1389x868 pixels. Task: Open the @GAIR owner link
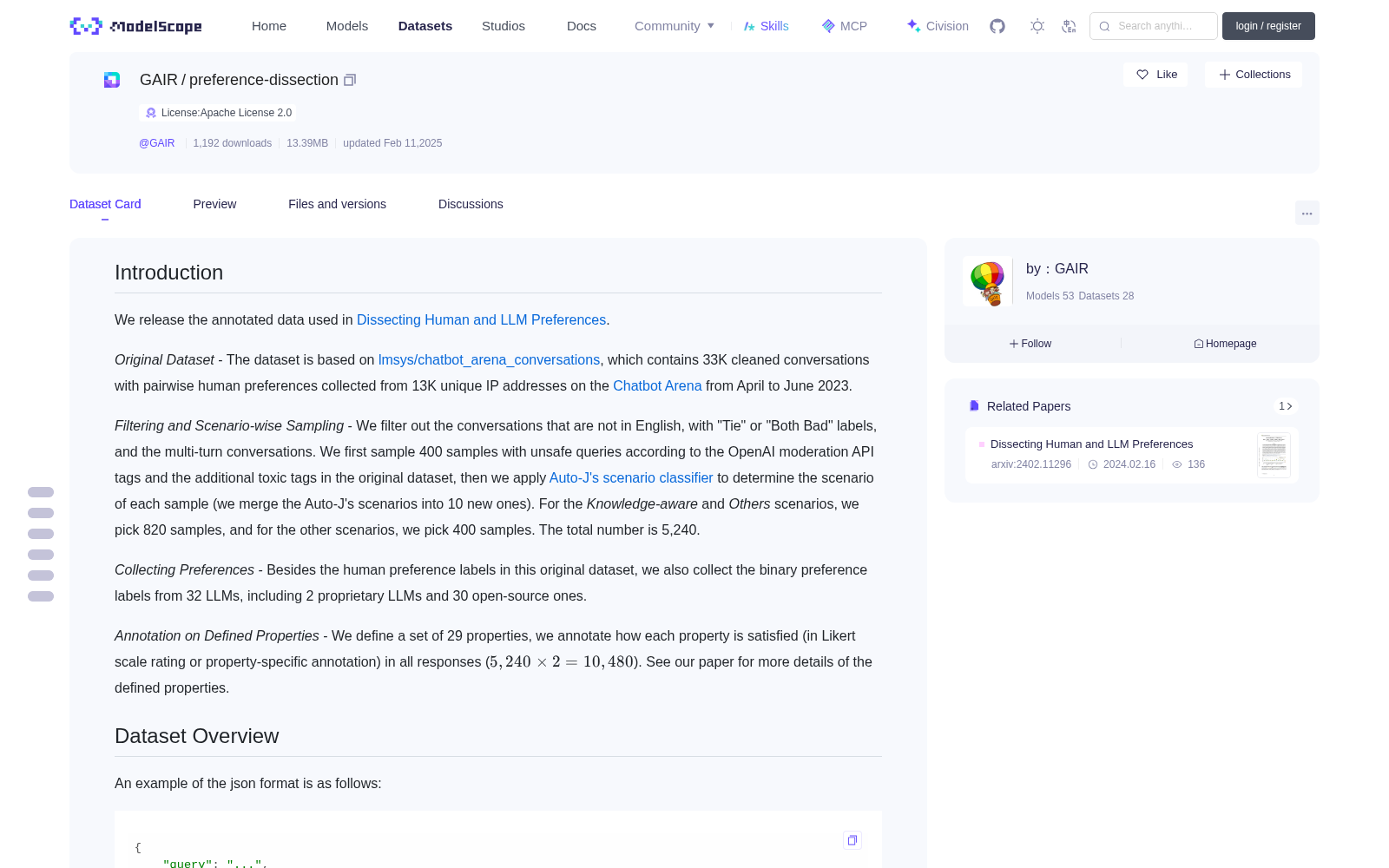coord(157,143)
